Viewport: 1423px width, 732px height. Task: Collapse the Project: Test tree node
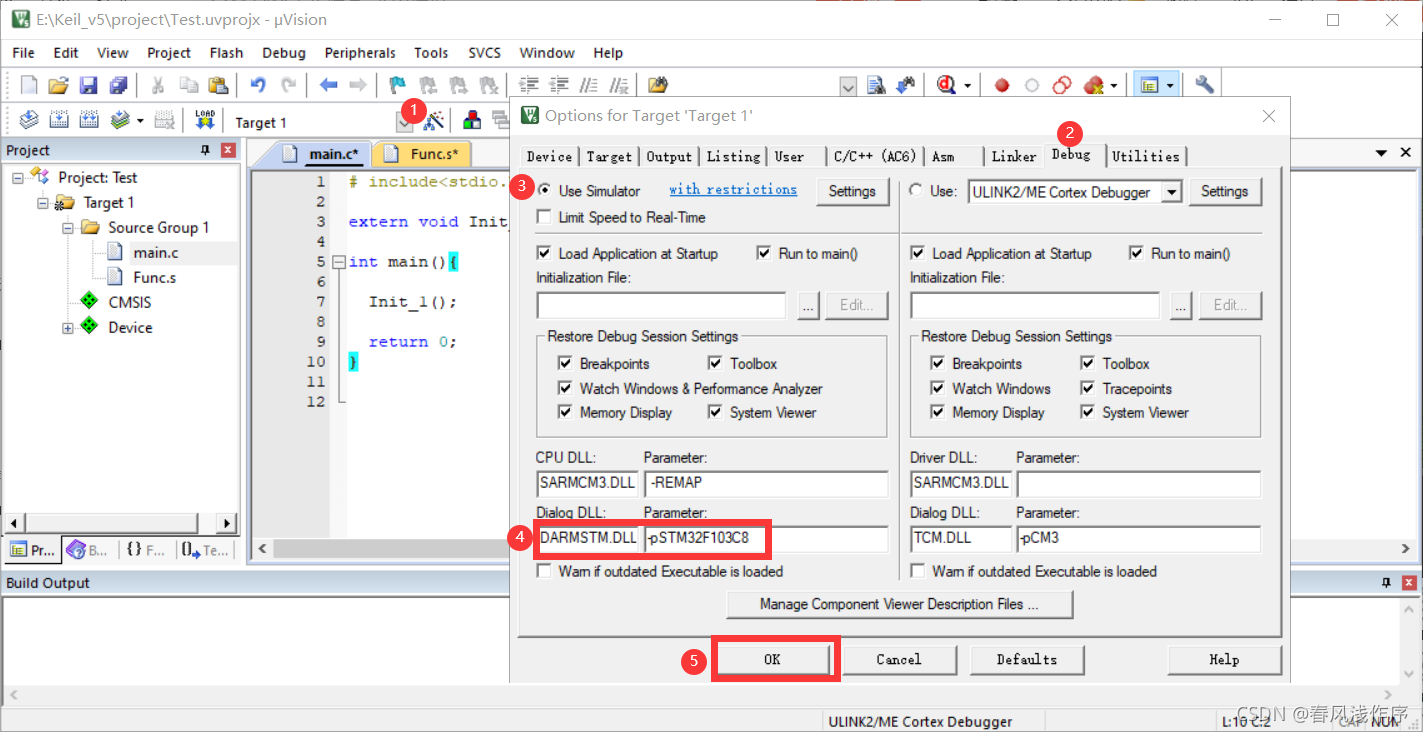pos(18,178)
